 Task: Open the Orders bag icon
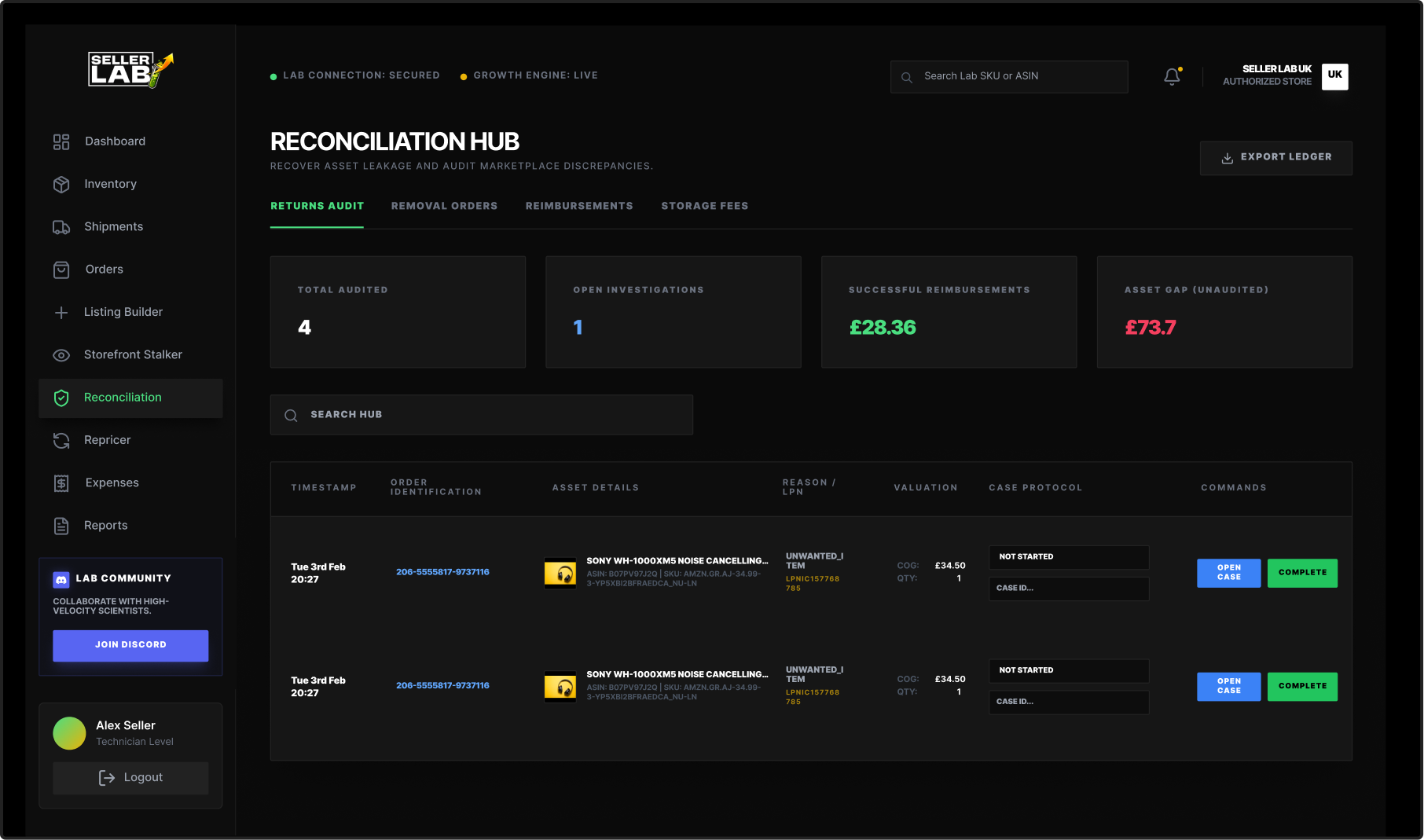(61, 270)
